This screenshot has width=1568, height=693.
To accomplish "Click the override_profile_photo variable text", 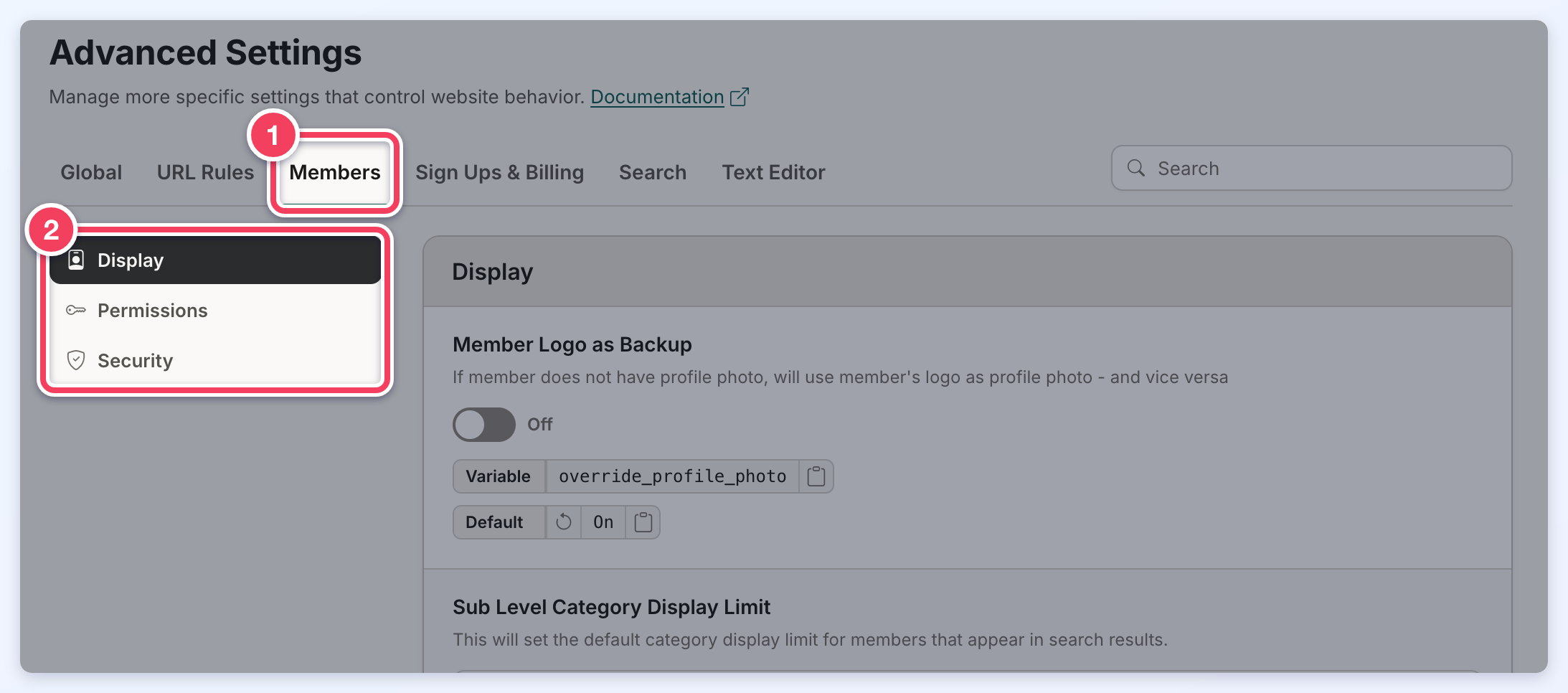I will pos(672,476).
